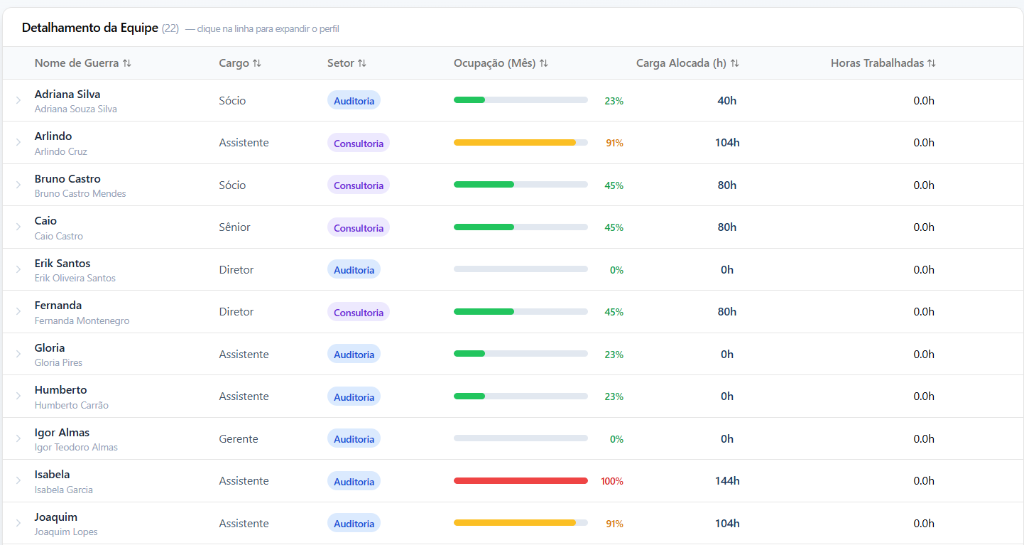This screenshot has width=1024, height=545.
Task: Expand Gloria row chevron
Action: point(18,354)
